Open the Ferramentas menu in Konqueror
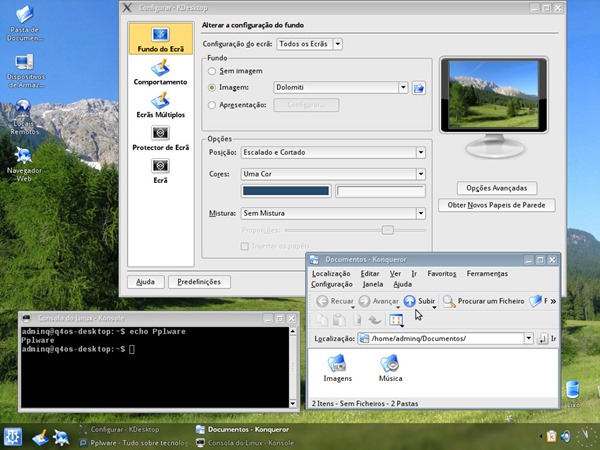 [487, 274]
